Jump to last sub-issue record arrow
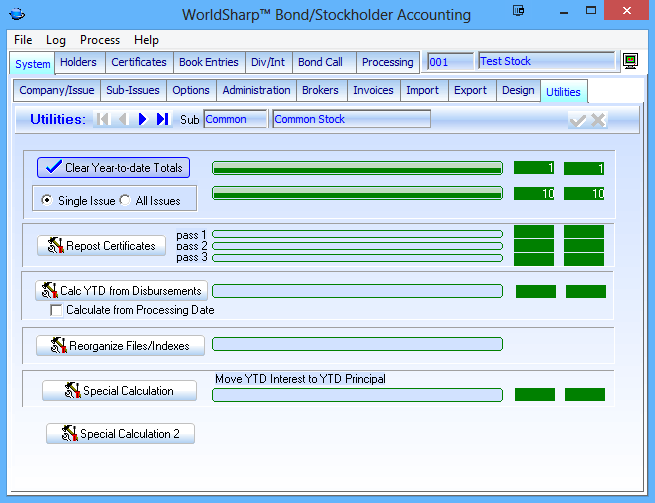Screen dimensions: 655x503 point(162,119)
